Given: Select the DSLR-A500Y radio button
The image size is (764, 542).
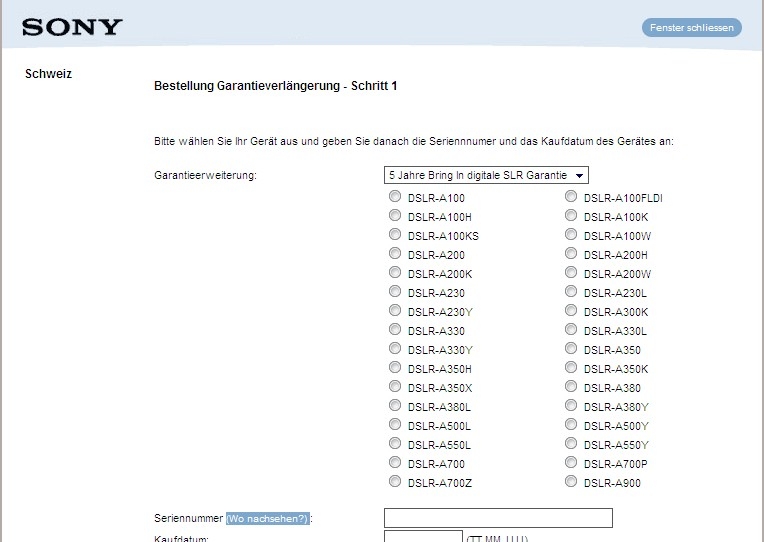Looking at the screenshot, I should click(571, 425).
